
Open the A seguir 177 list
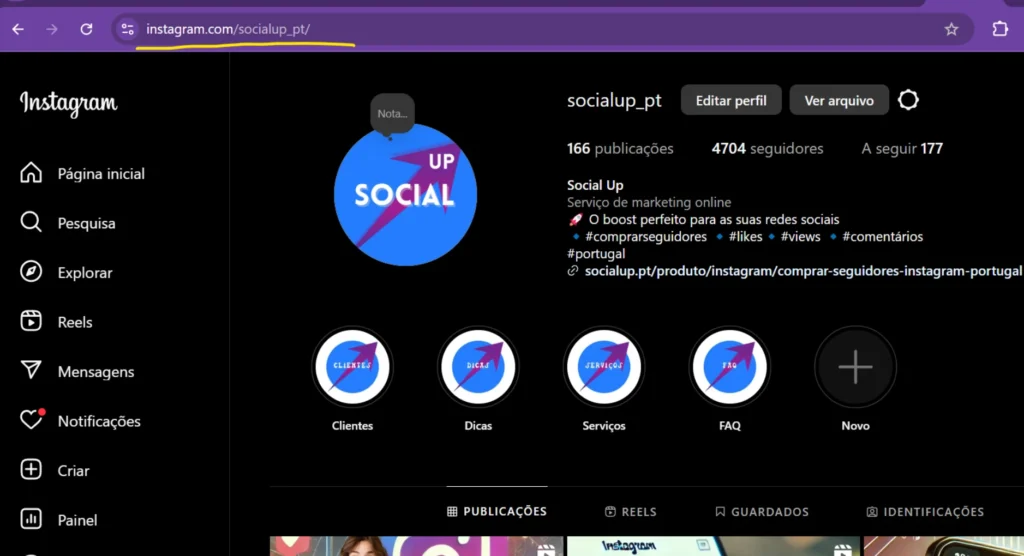(902, 148)
